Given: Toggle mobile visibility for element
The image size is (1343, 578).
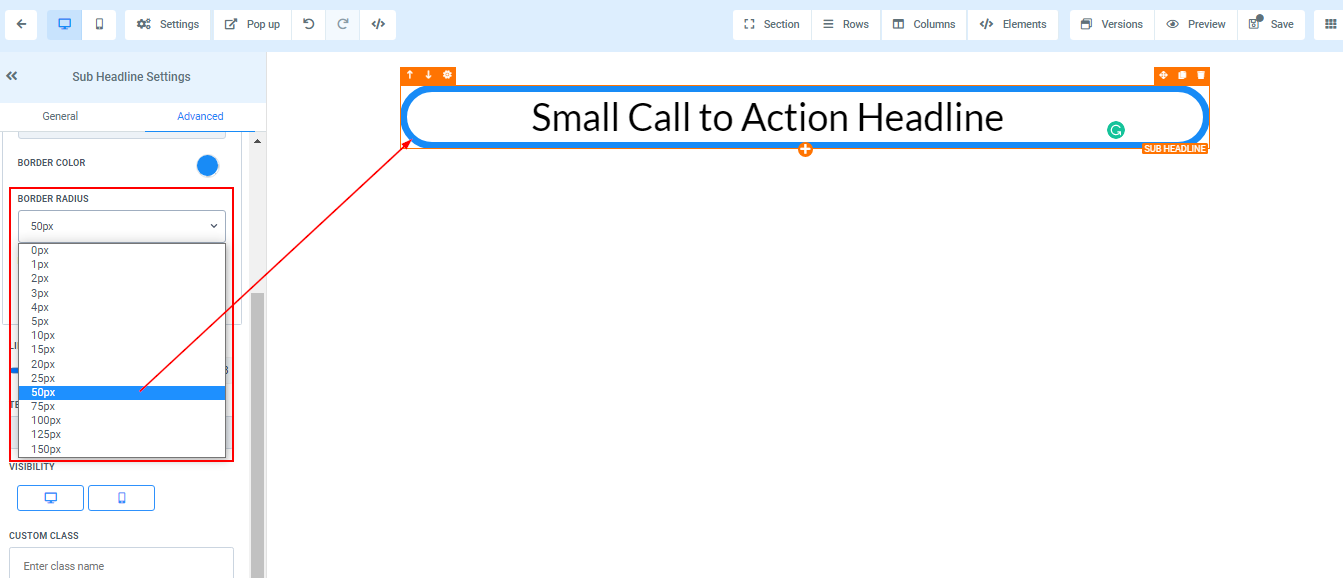Looking at the screenshot, I should [121, 498].
